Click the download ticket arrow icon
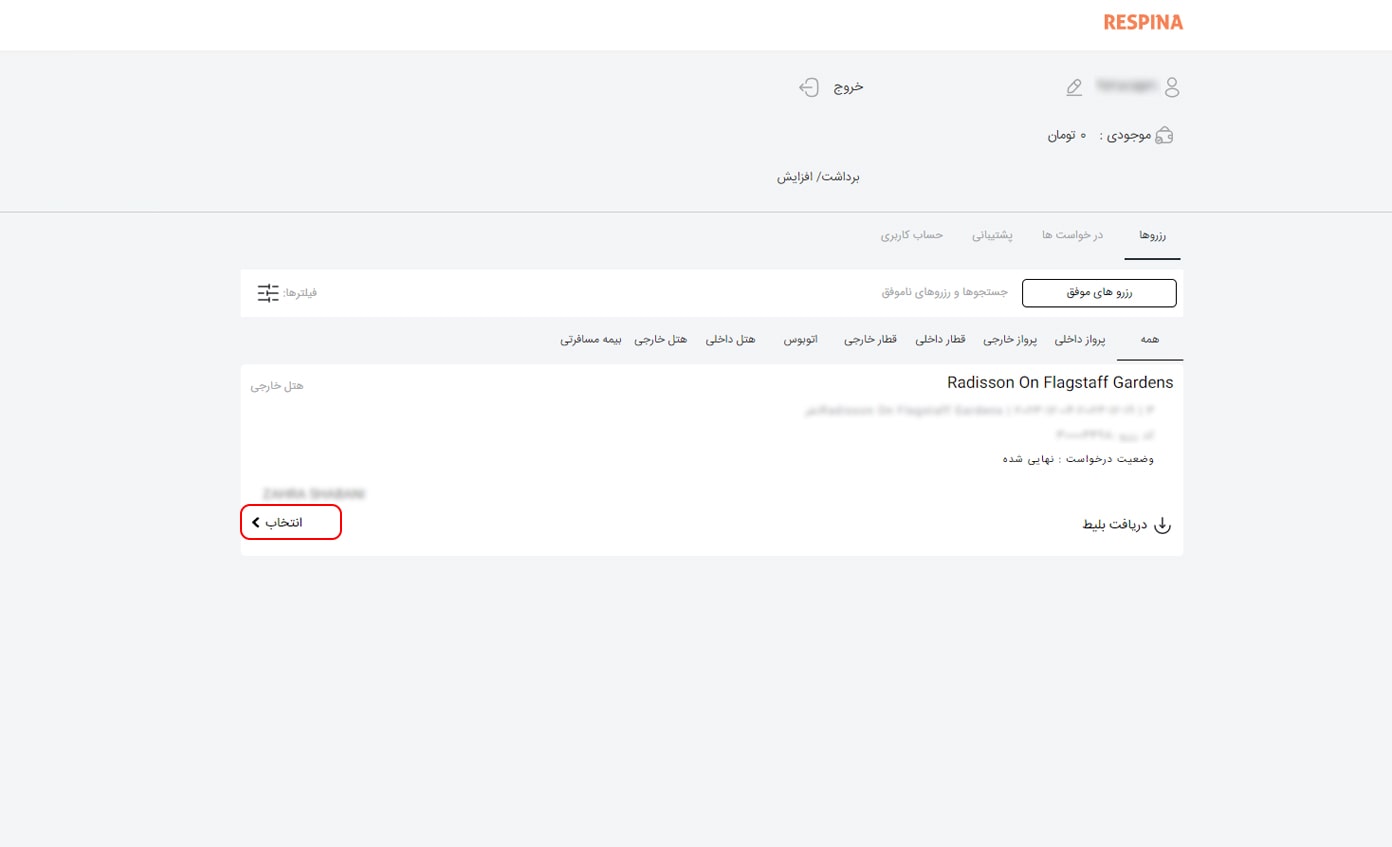The width and height of the screenshot is (1392, 847). (x=1162, y=525)
